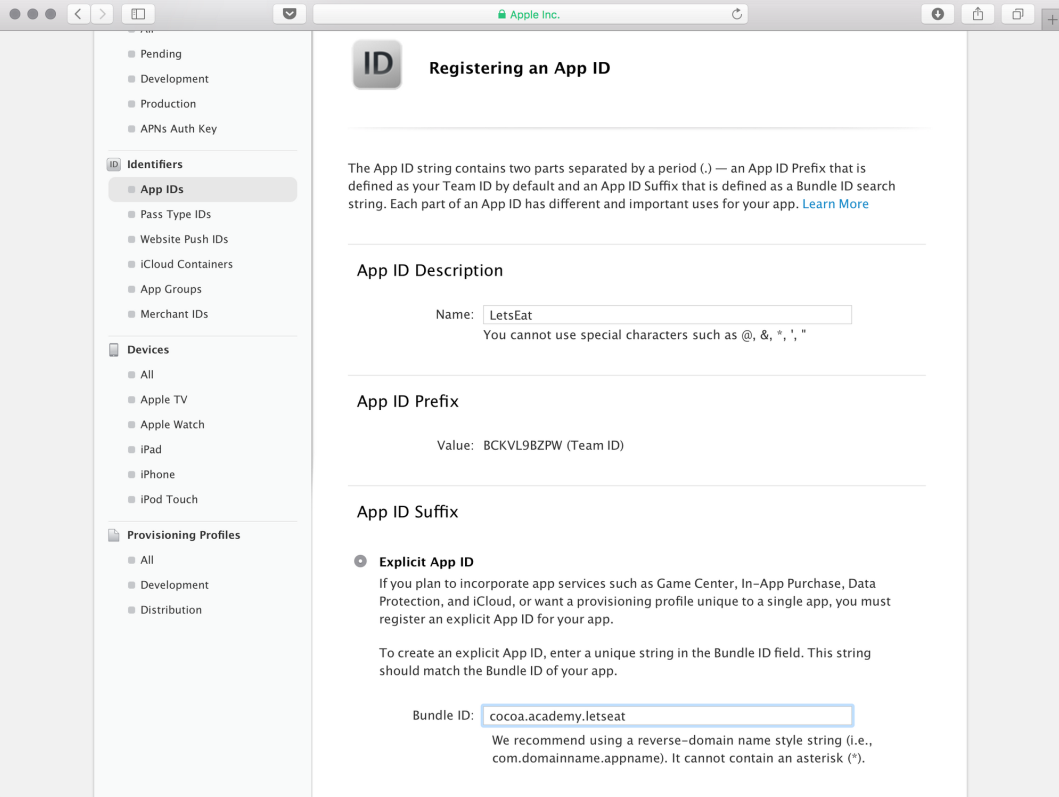This screenshot has width=1059, height=797.
Task: Show iPhone devices
Action: [x=157, y=475]
